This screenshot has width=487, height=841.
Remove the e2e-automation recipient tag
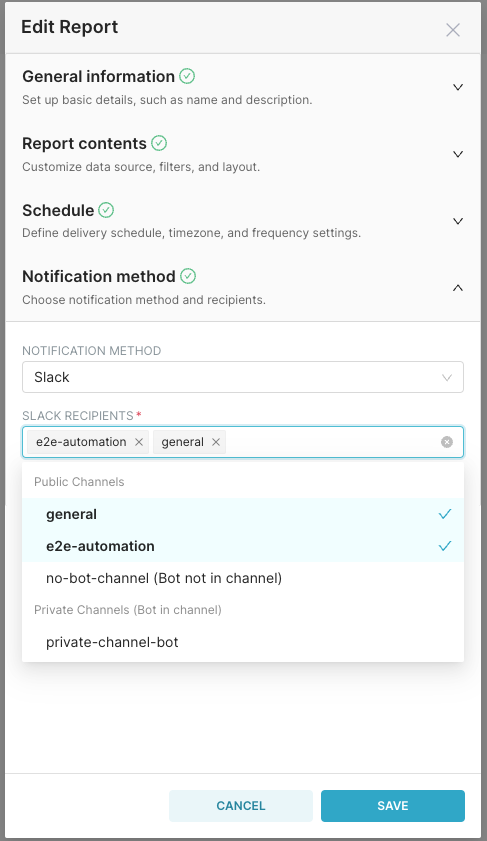click(139, 442)
